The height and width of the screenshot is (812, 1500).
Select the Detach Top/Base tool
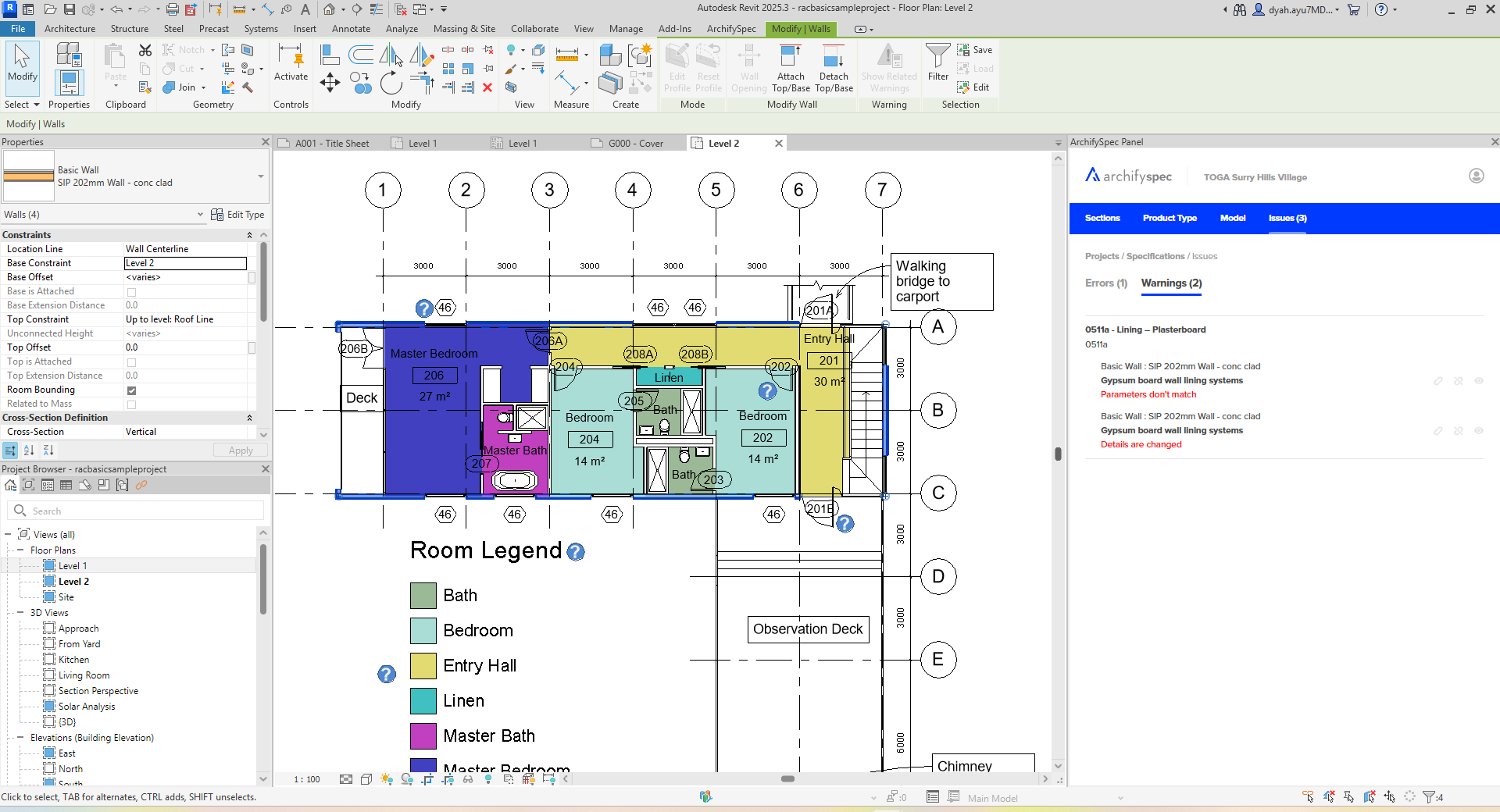click(833, 69)
